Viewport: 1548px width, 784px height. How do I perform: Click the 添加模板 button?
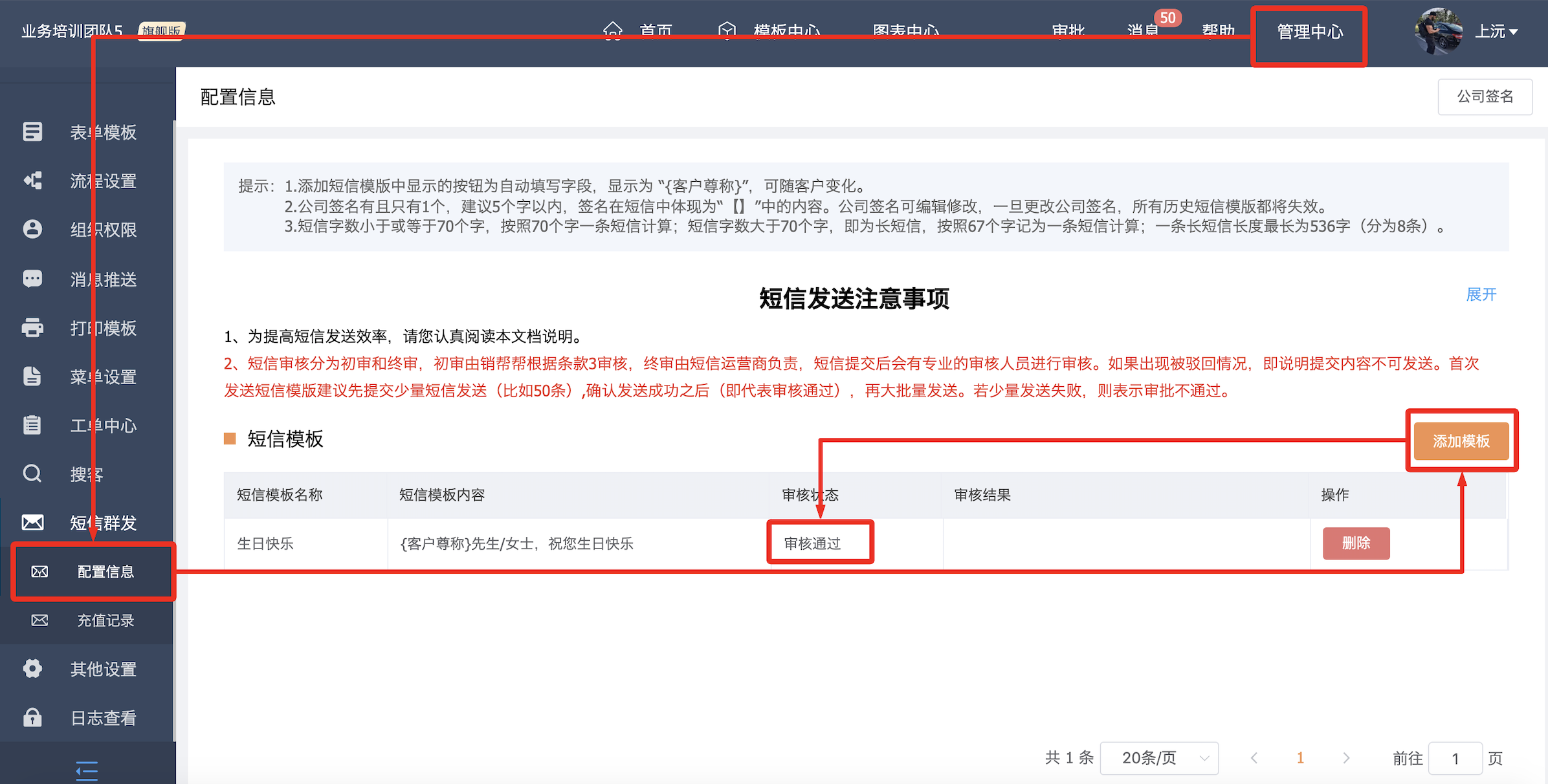1461,441
